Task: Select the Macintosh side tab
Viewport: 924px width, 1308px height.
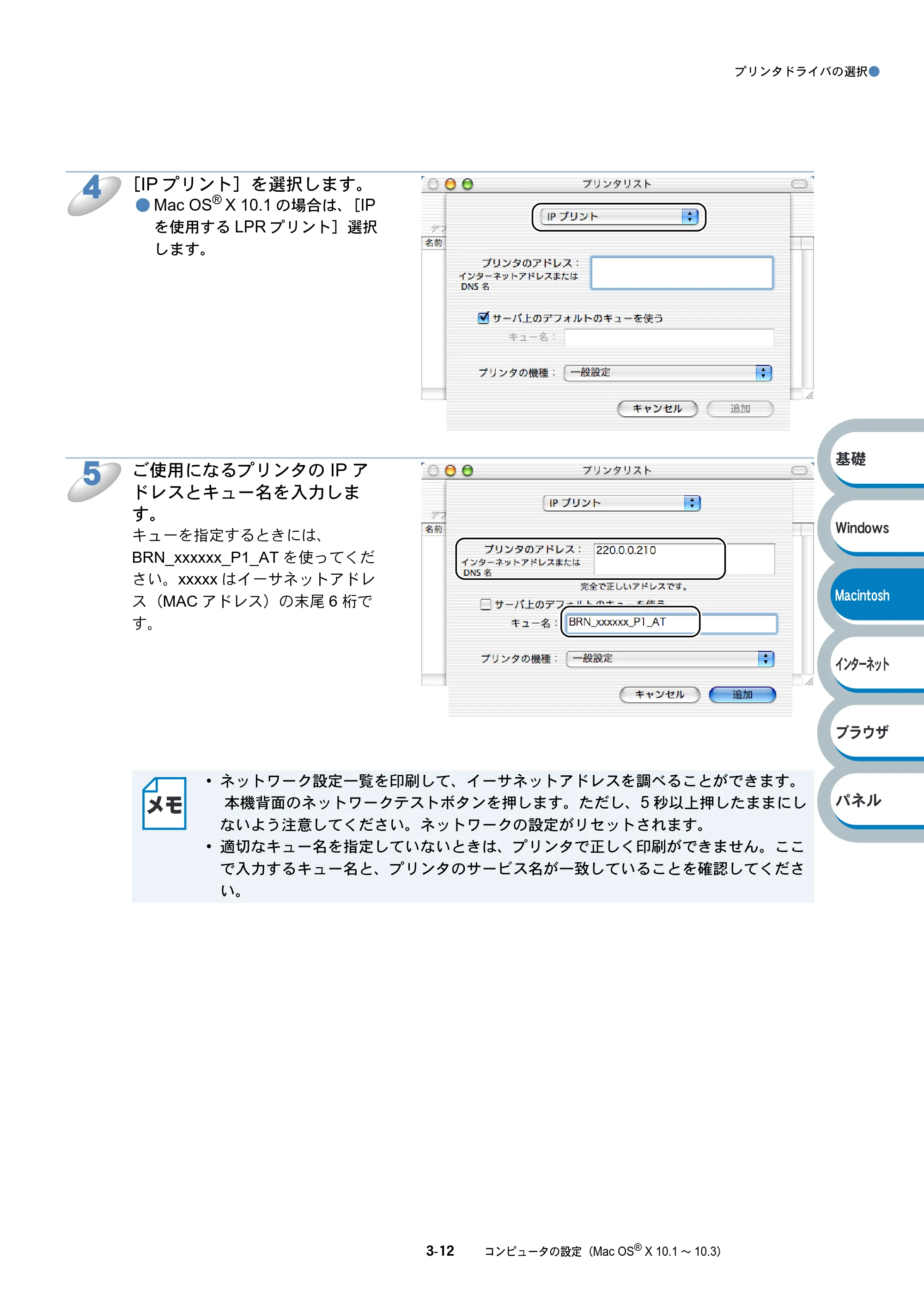Action: tap(876, 595)
